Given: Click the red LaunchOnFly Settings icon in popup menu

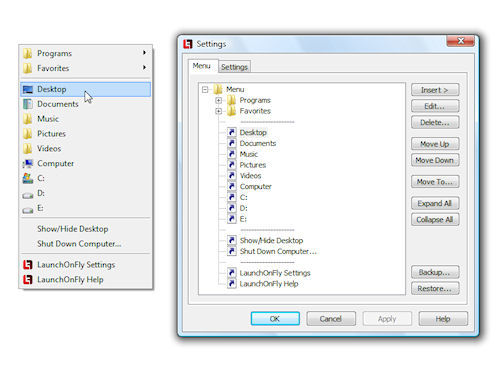Looking at the screenshot, I should (28, 265).
